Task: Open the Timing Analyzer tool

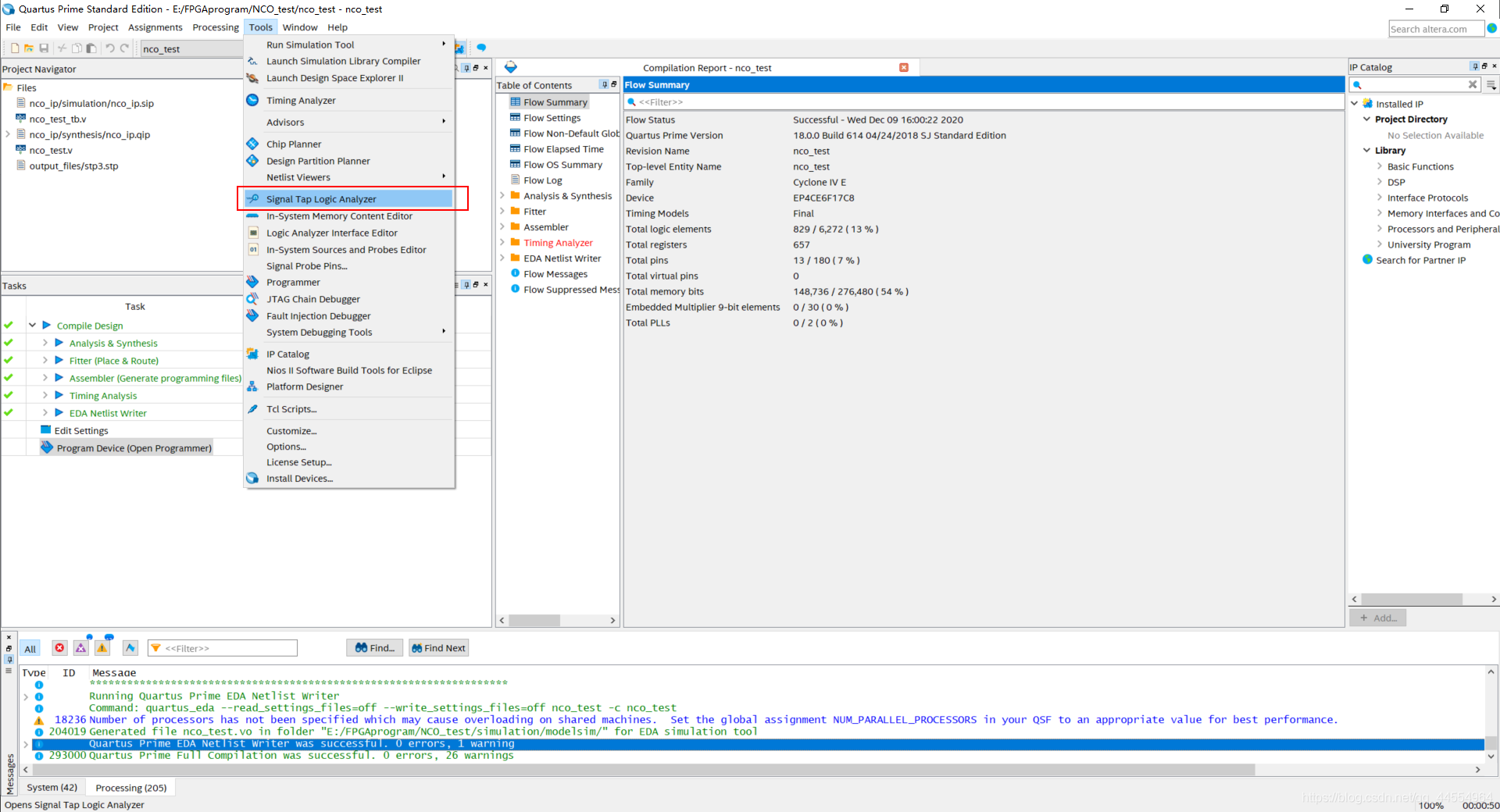Action: coord(299,100)
